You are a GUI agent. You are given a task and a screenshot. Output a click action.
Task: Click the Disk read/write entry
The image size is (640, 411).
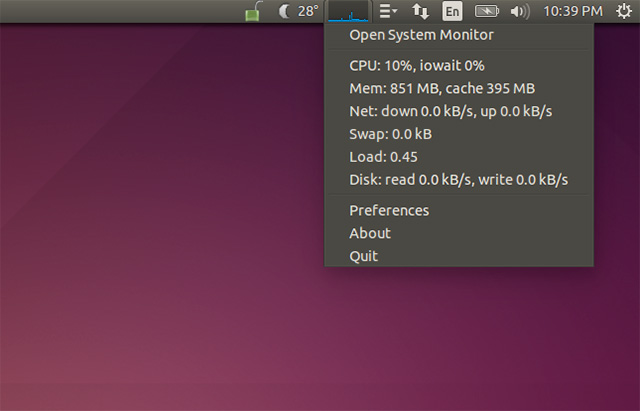tap(458, 180)
